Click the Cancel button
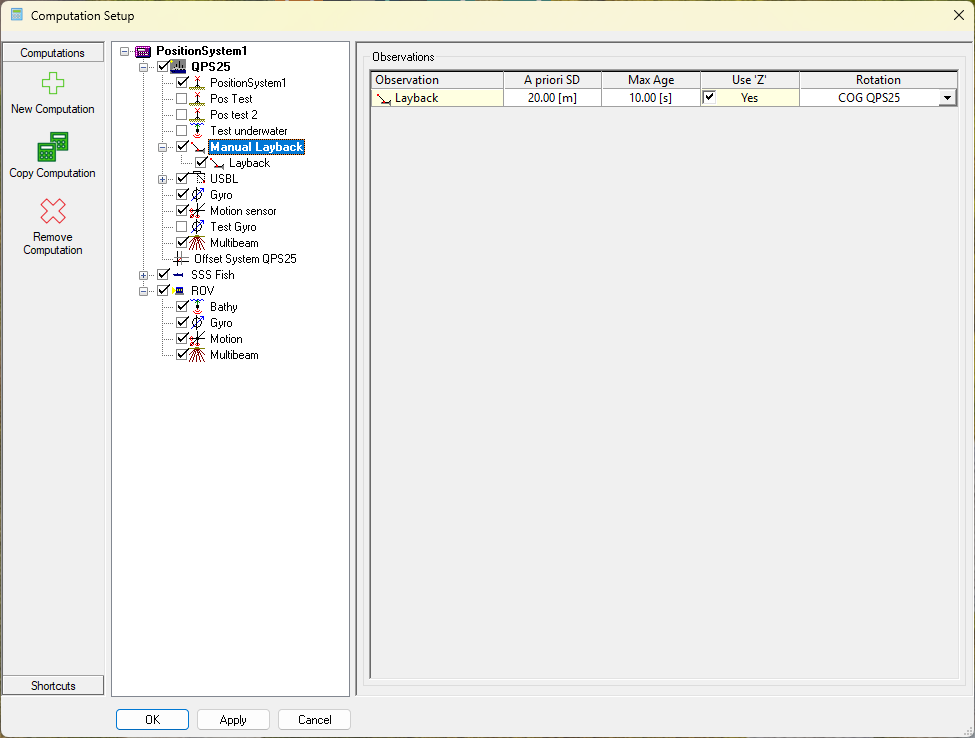 (314, 720)
